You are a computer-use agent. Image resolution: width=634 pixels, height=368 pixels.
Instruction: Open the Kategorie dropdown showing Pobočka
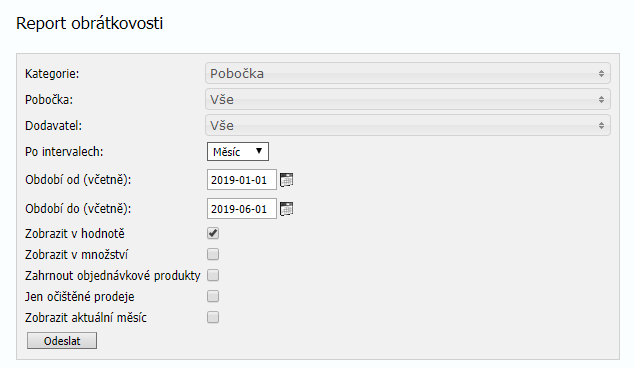point(408,73)
